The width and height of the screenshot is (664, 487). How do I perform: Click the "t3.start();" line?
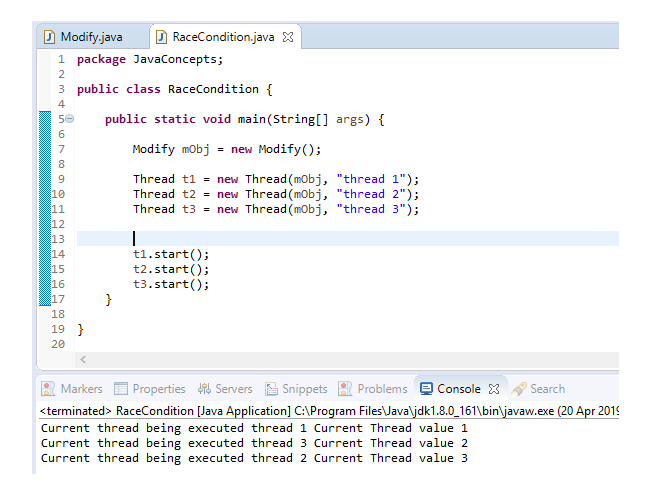(x=171, y=284)
